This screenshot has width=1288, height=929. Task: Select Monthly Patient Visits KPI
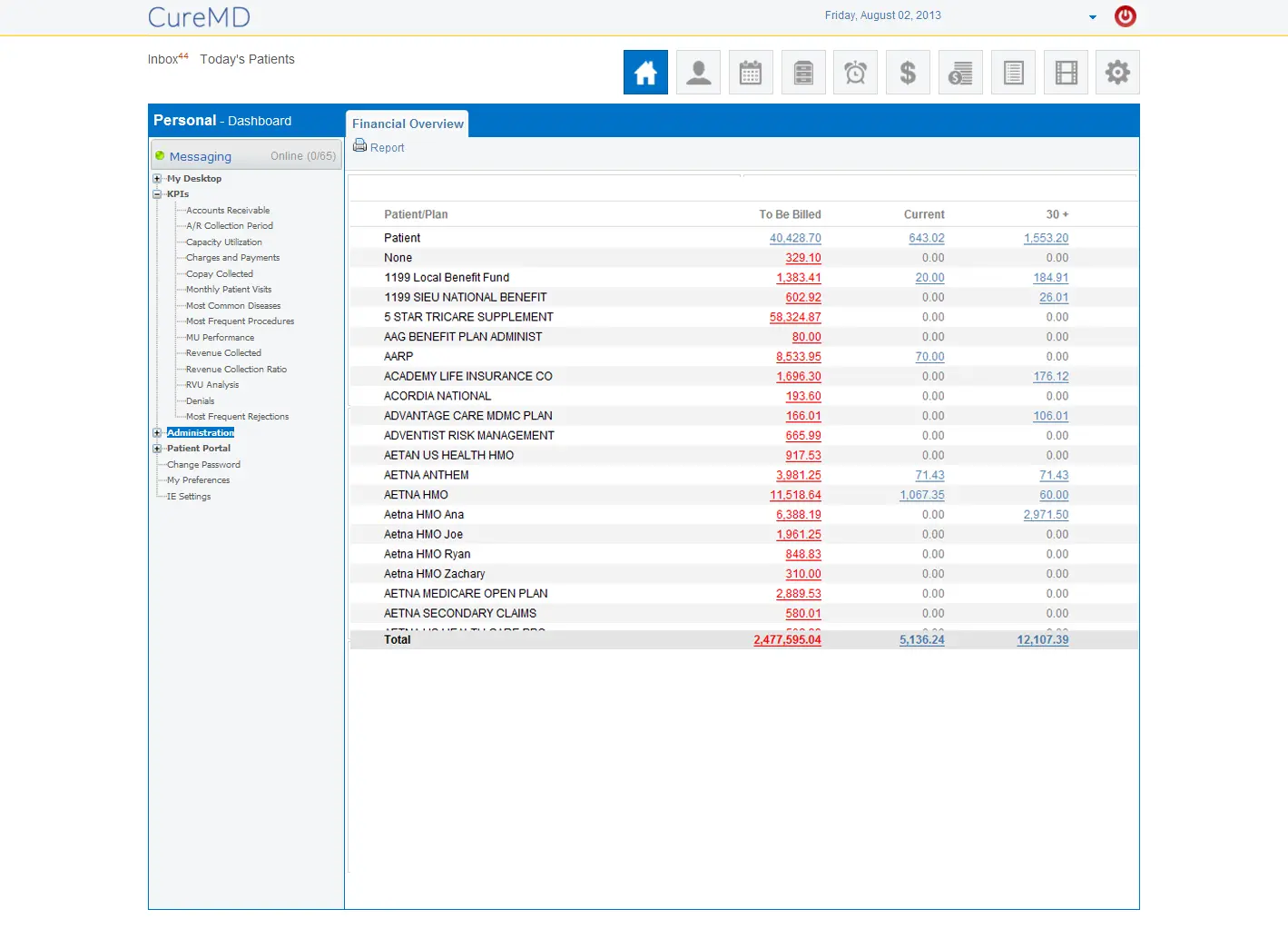point(229,290)
